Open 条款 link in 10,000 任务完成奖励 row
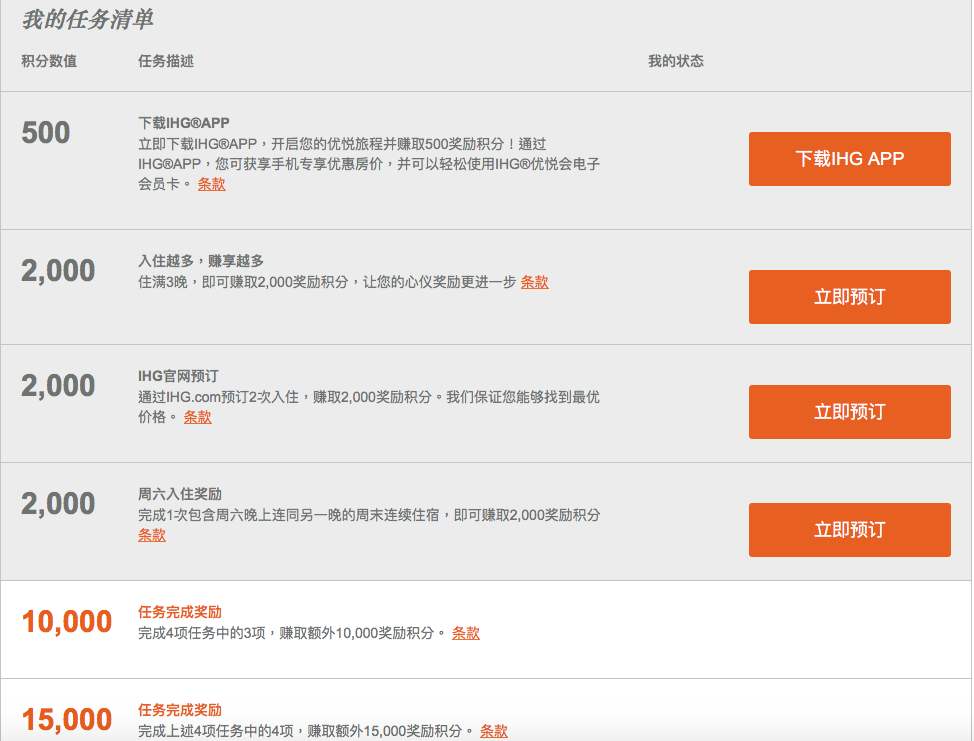This screenshot has width=974, height=741. pyautogui.click(x=465, y=634)
